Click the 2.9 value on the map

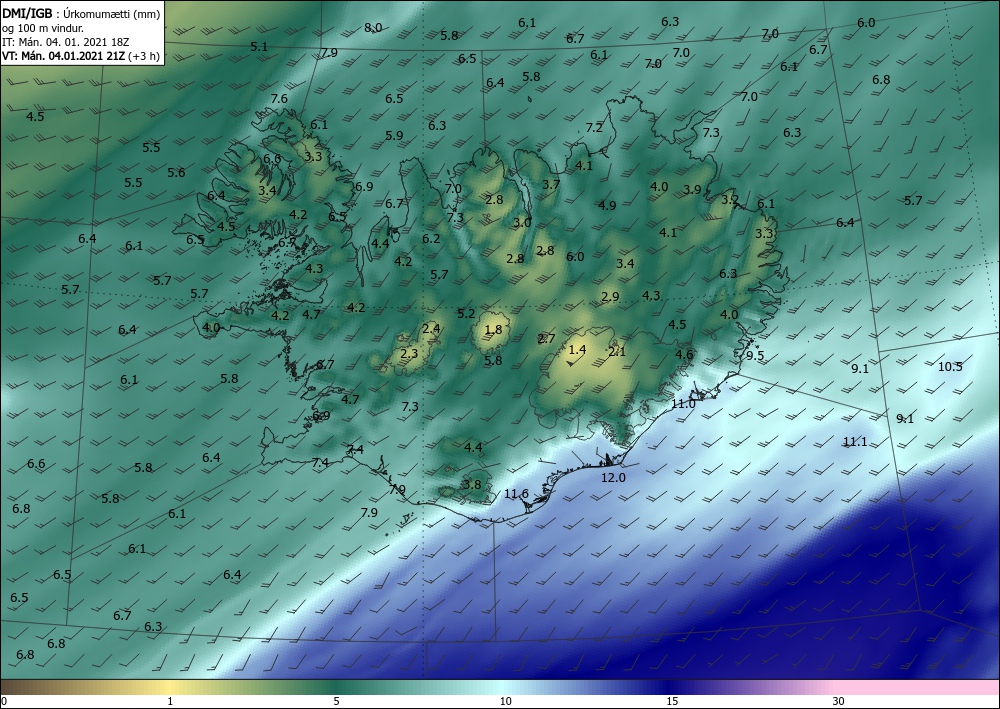point(610,296)
